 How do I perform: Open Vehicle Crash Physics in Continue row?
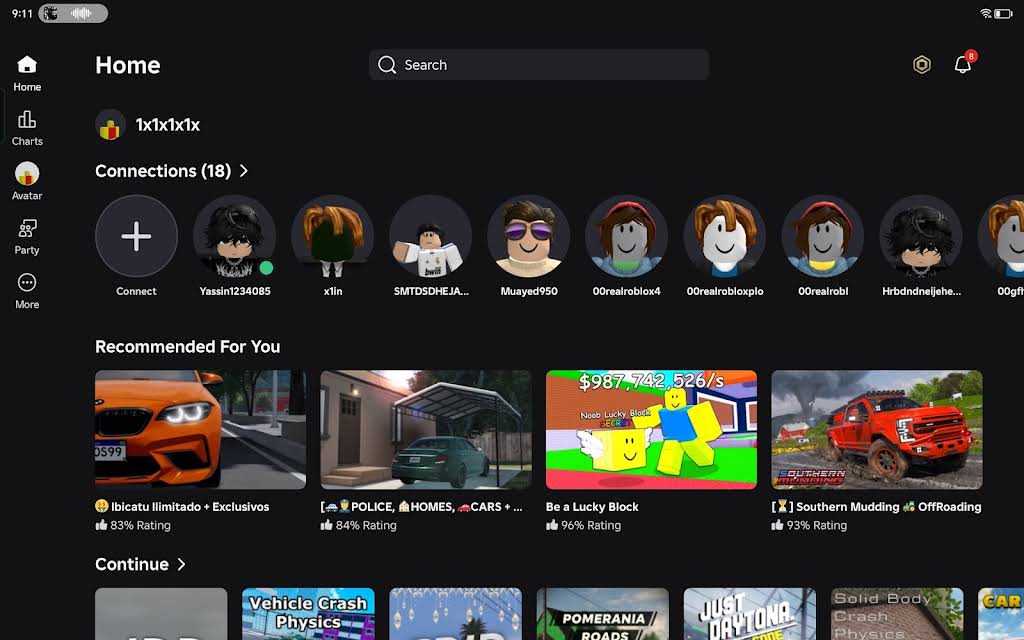[x=308, y=614]
